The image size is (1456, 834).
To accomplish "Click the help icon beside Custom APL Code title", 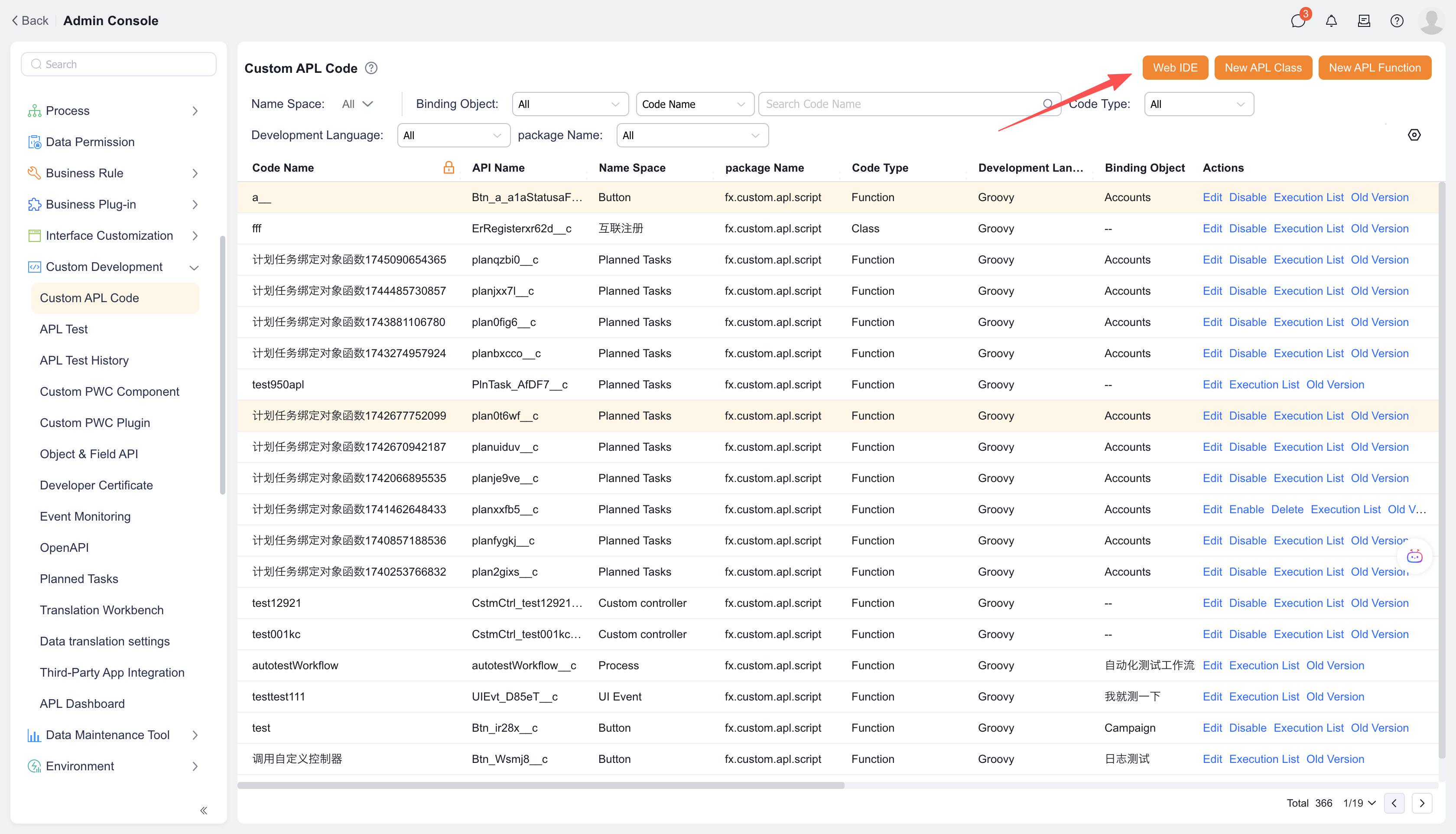I will tap(371, 68).
